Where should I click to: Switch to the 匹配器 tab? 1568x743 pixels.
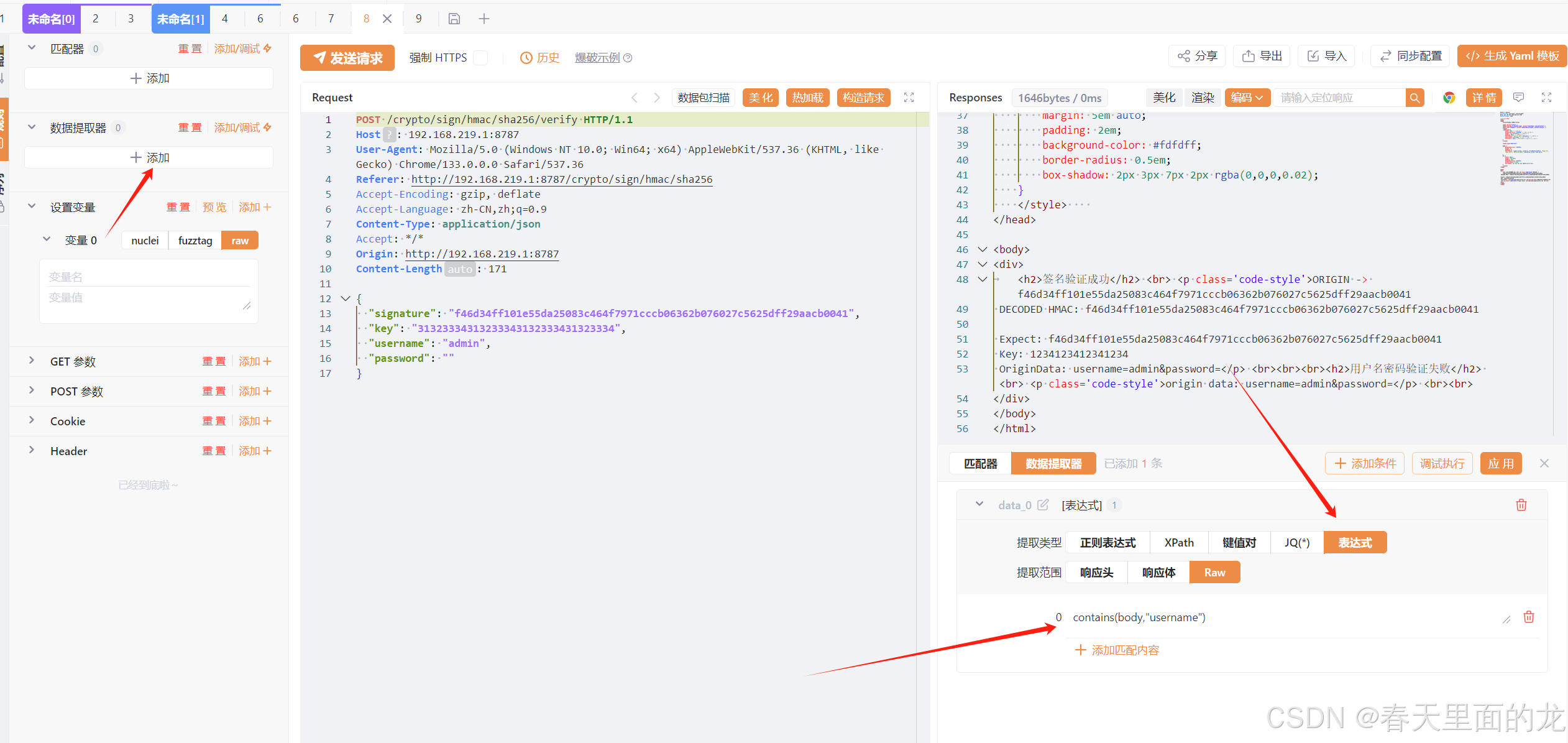click(980, 464)
